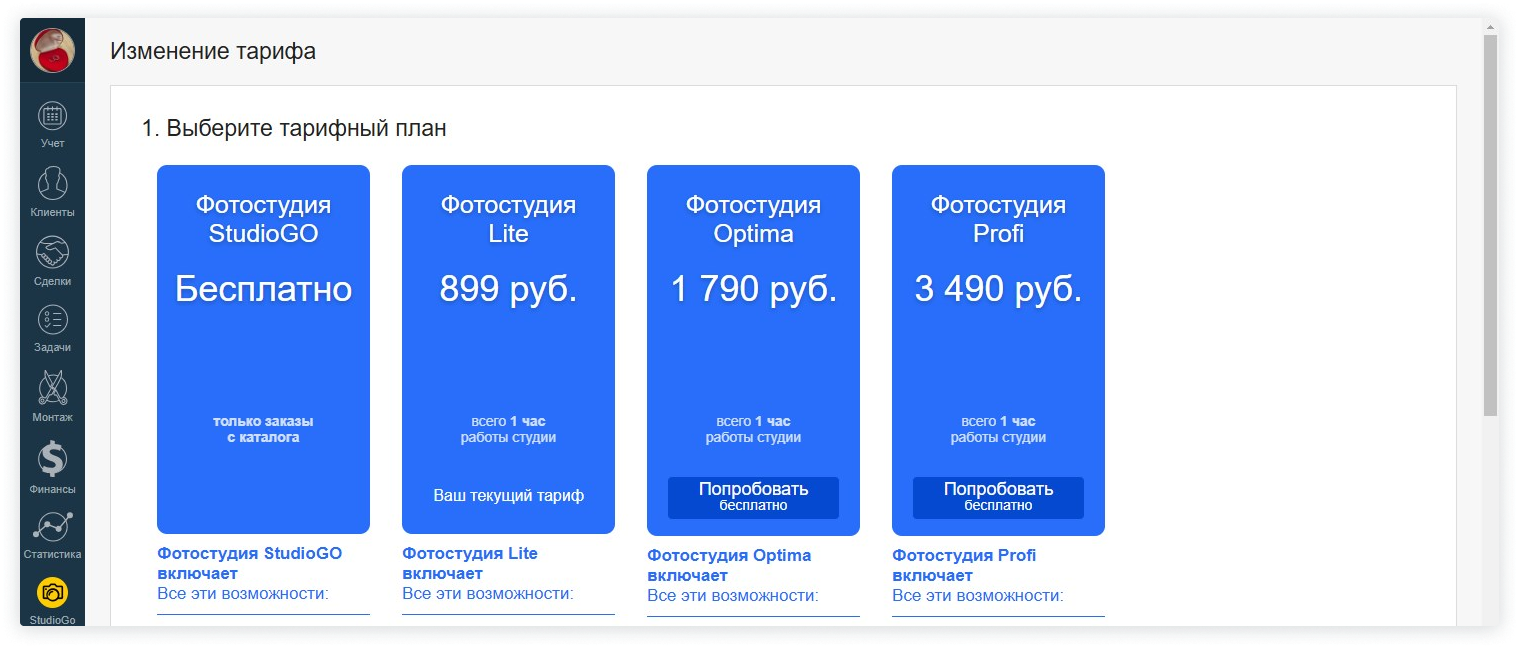Open the StudioGo camera icon
The height and width of the screenshot is (648, 1519).
52,593
